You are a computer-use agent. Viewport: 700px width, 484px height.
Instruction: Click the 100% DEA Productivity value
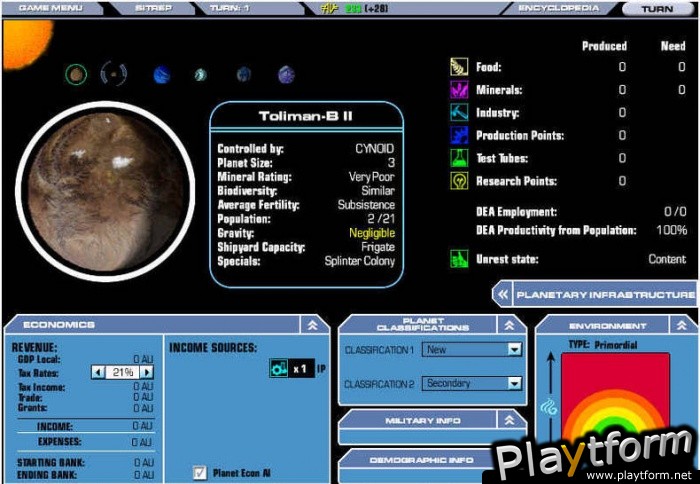(671, 230)
